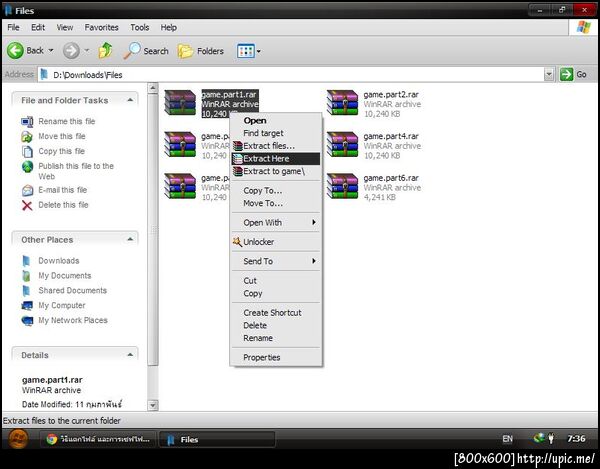
Task: Collapse the File and Folder Tasks panel
Action: 130,100
